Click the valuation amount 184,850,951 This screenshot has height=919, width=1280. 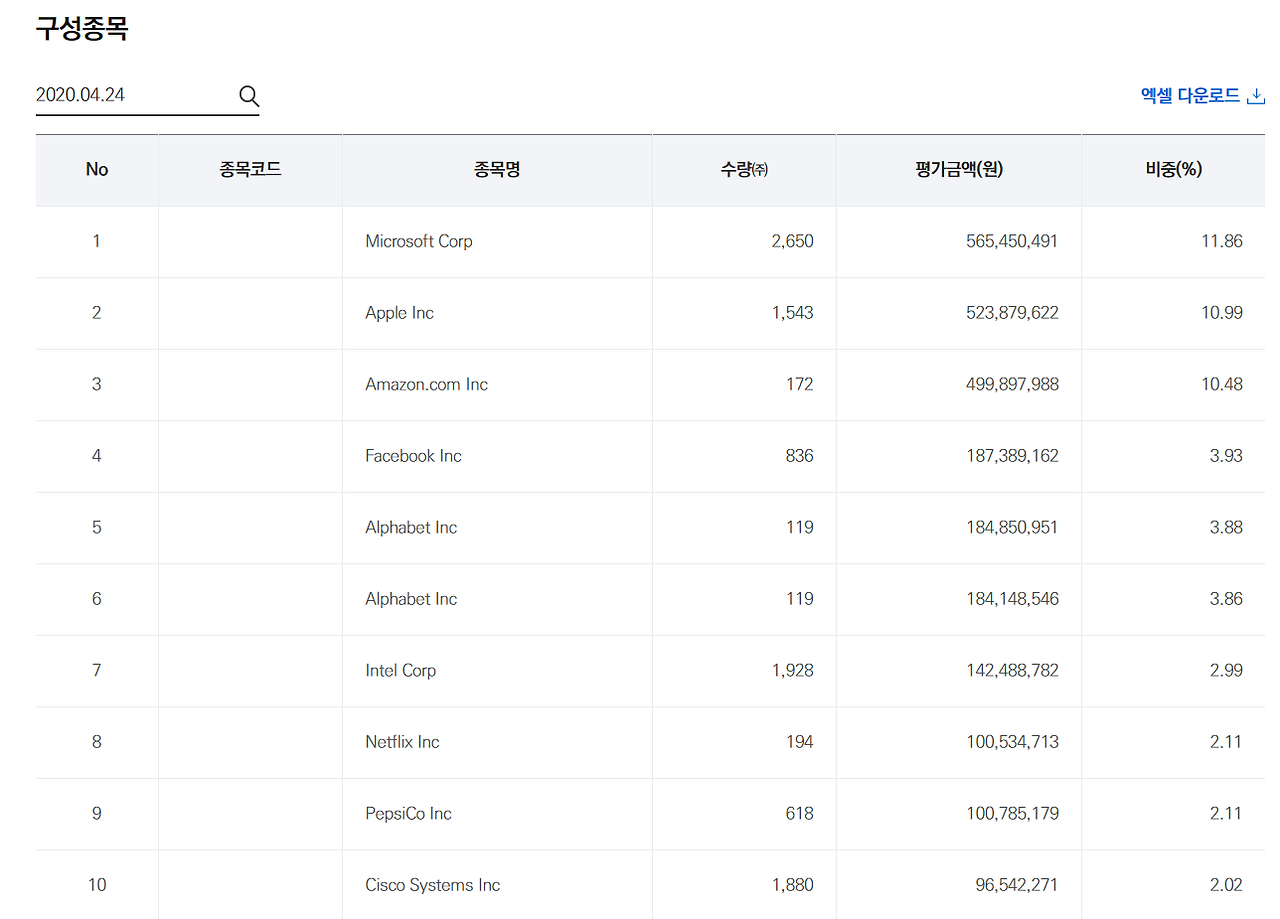pyautogui.click(x=1013, y=527)
